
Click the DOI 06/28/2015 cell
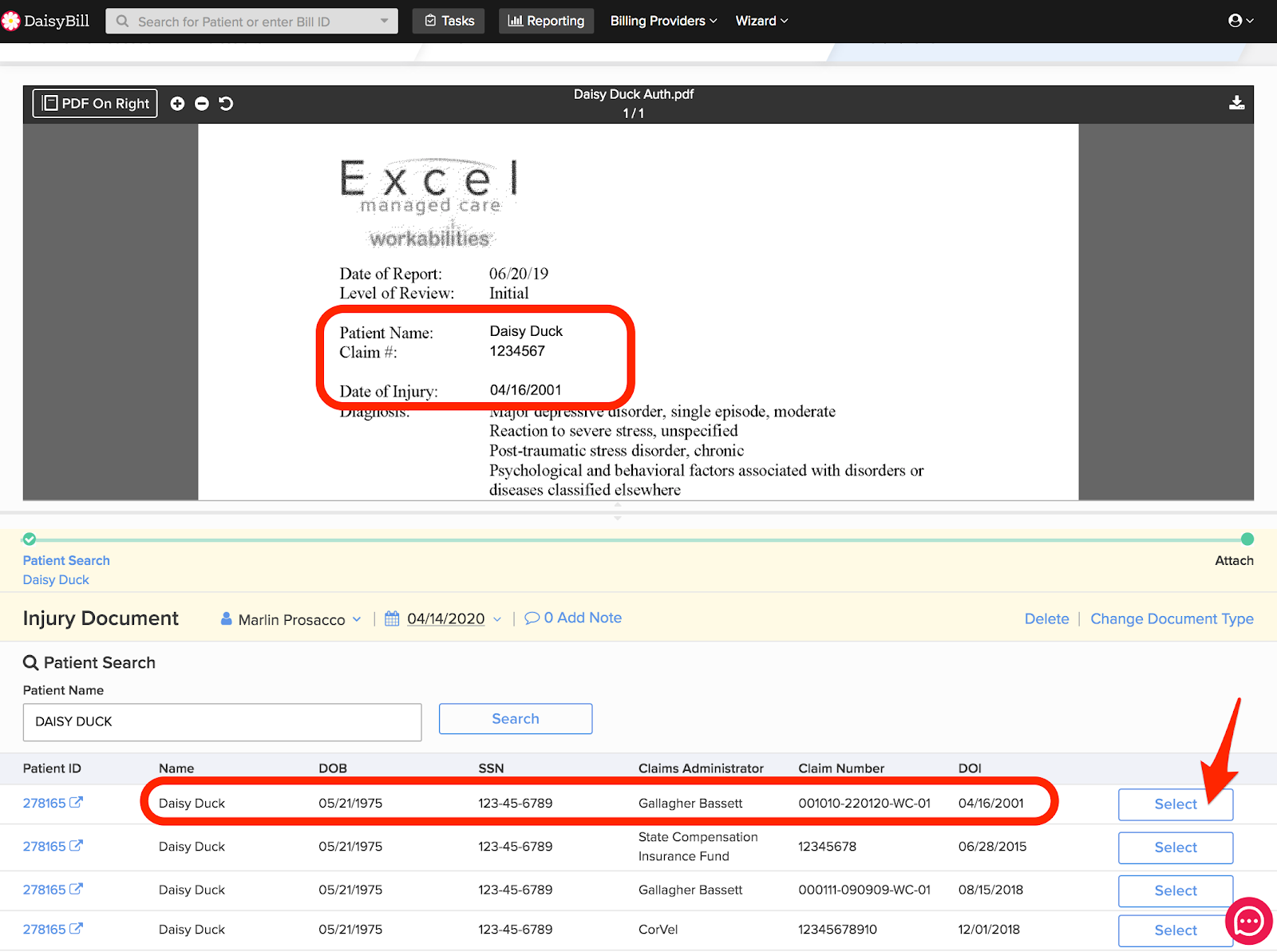click(992, 846)
